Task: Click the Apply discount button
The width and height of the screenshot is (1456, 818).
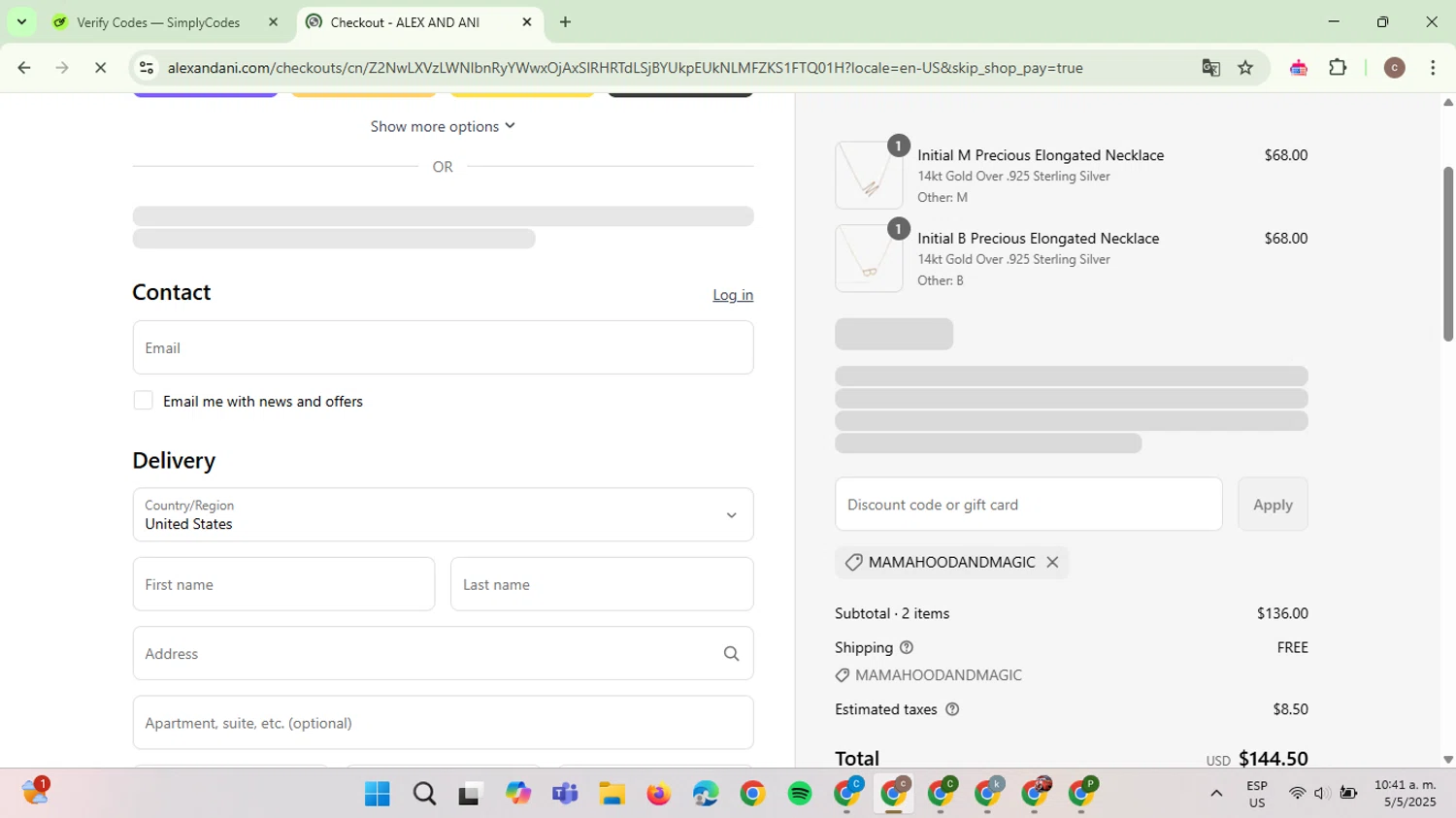Action: (x=1273, y=504)
